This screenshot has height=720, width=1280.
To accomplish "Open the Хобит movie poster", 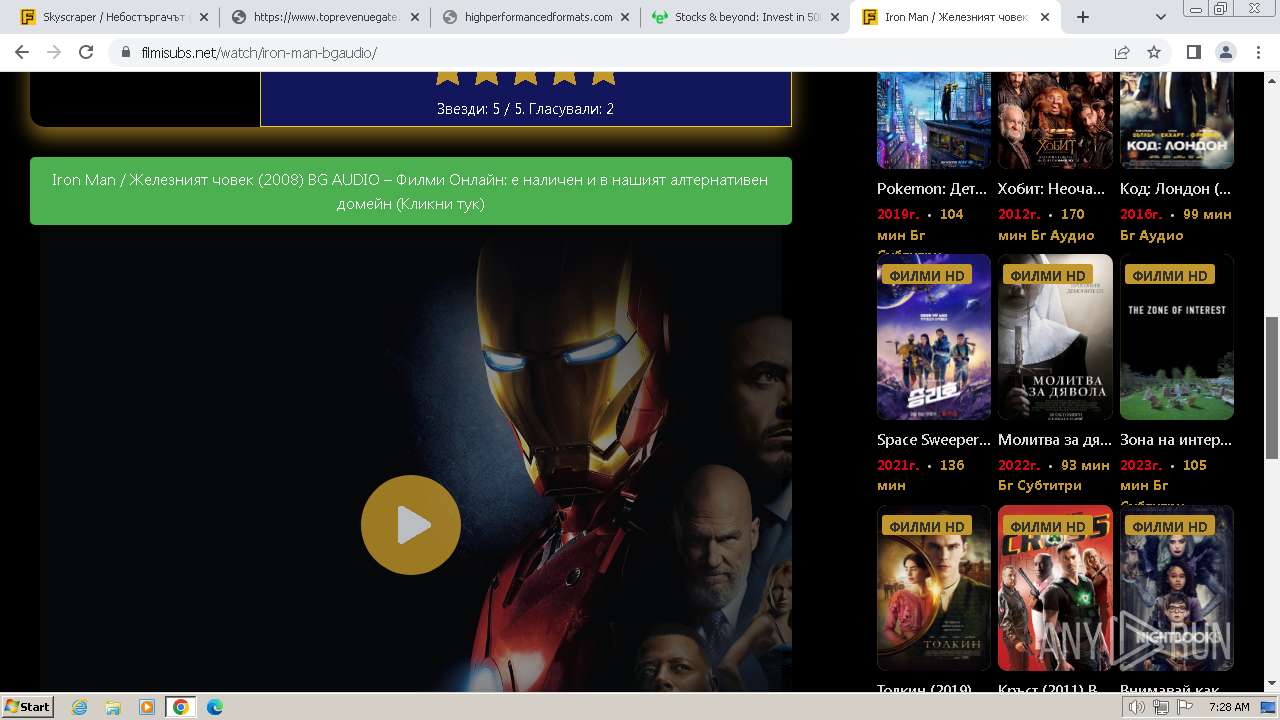I will coord(1055,120).
